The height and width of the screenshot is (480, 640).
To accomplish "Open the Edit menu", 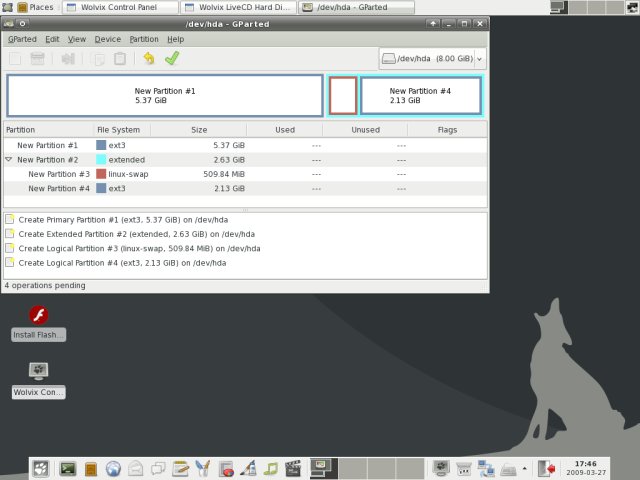I will point(52,39).
